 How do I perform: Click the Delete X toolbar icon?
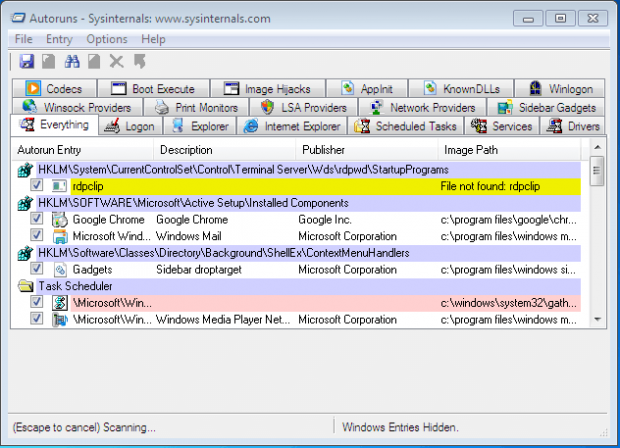click(x=116, y=62)
